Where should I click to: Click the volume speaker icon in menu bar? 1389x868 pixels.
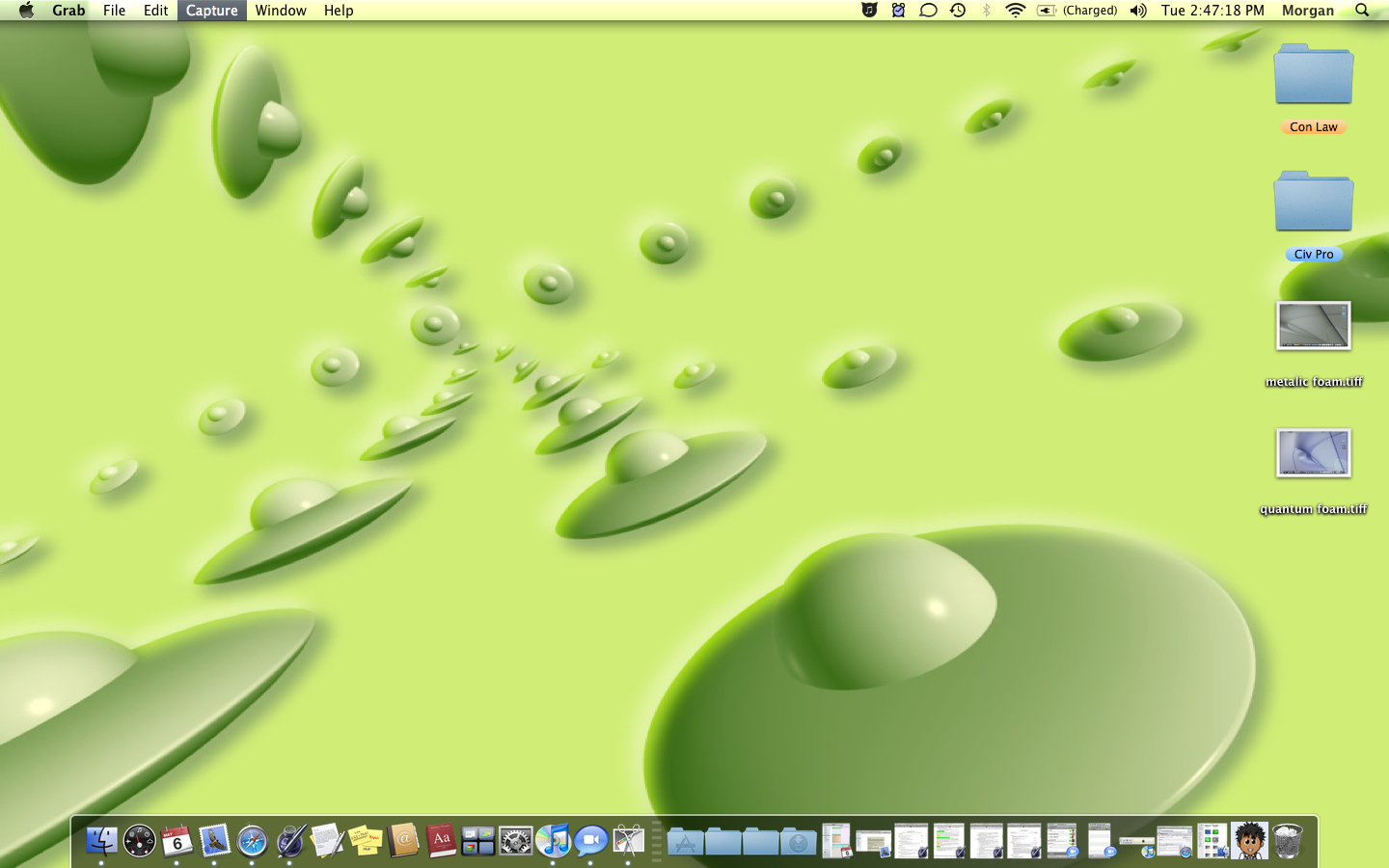click(x=1138, y=11)
